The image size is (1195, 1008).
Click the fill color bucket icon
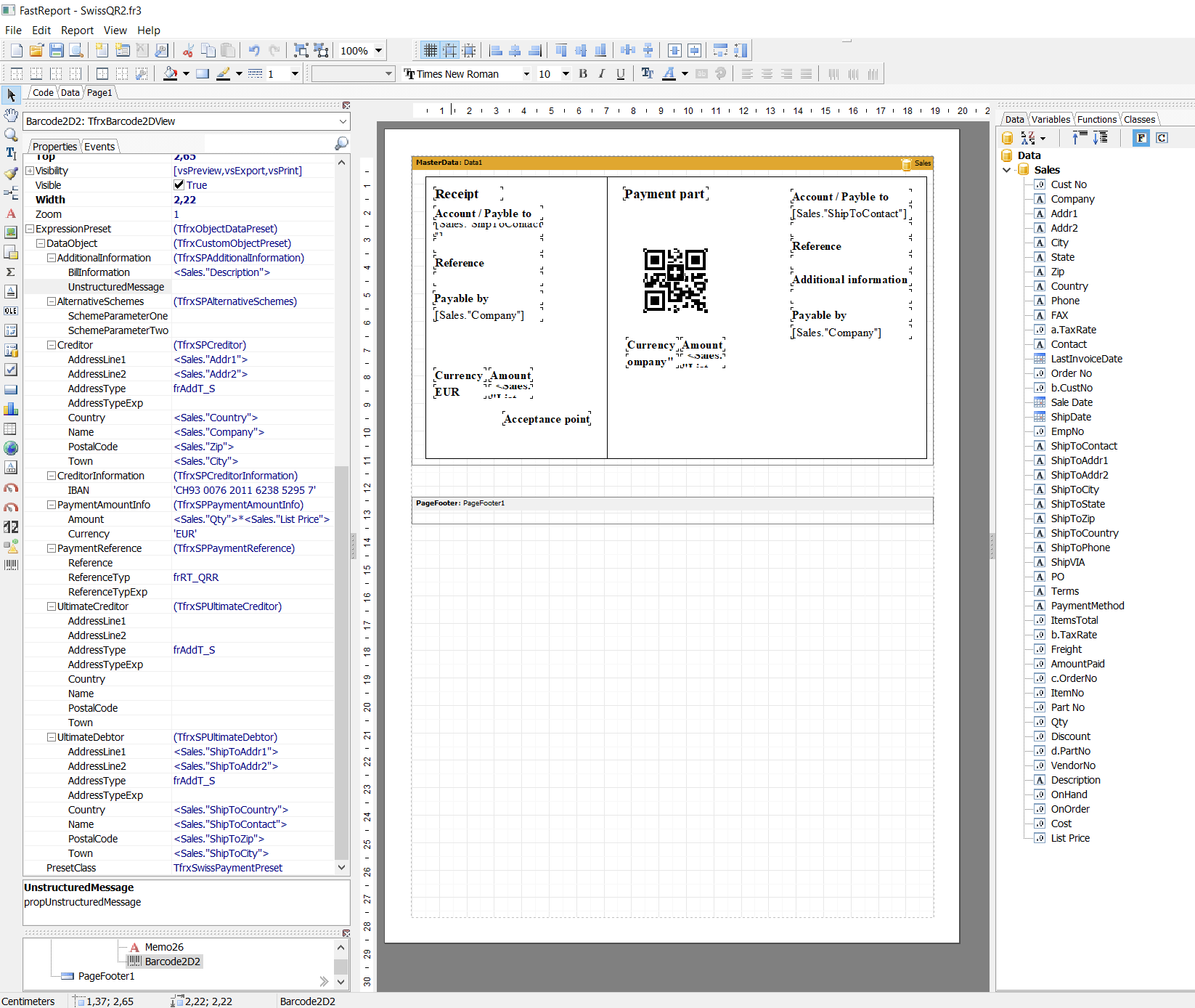[x=170, y=73]
